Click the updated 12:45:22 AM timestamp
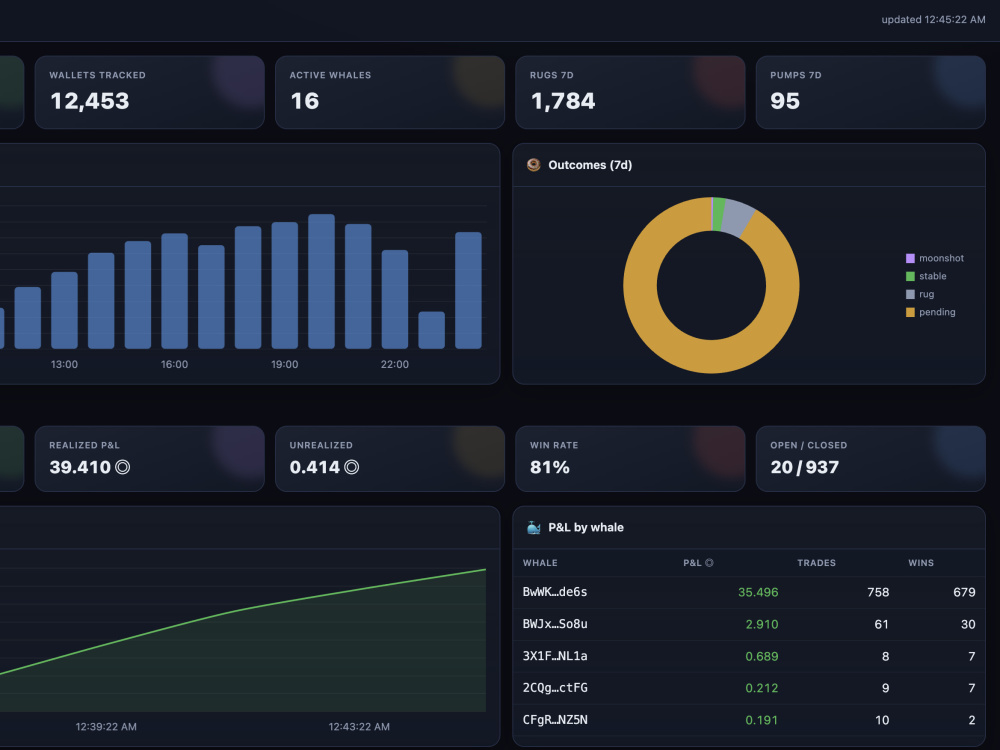The height and width of the screenshot is (750, 1000). coord(933,20)
